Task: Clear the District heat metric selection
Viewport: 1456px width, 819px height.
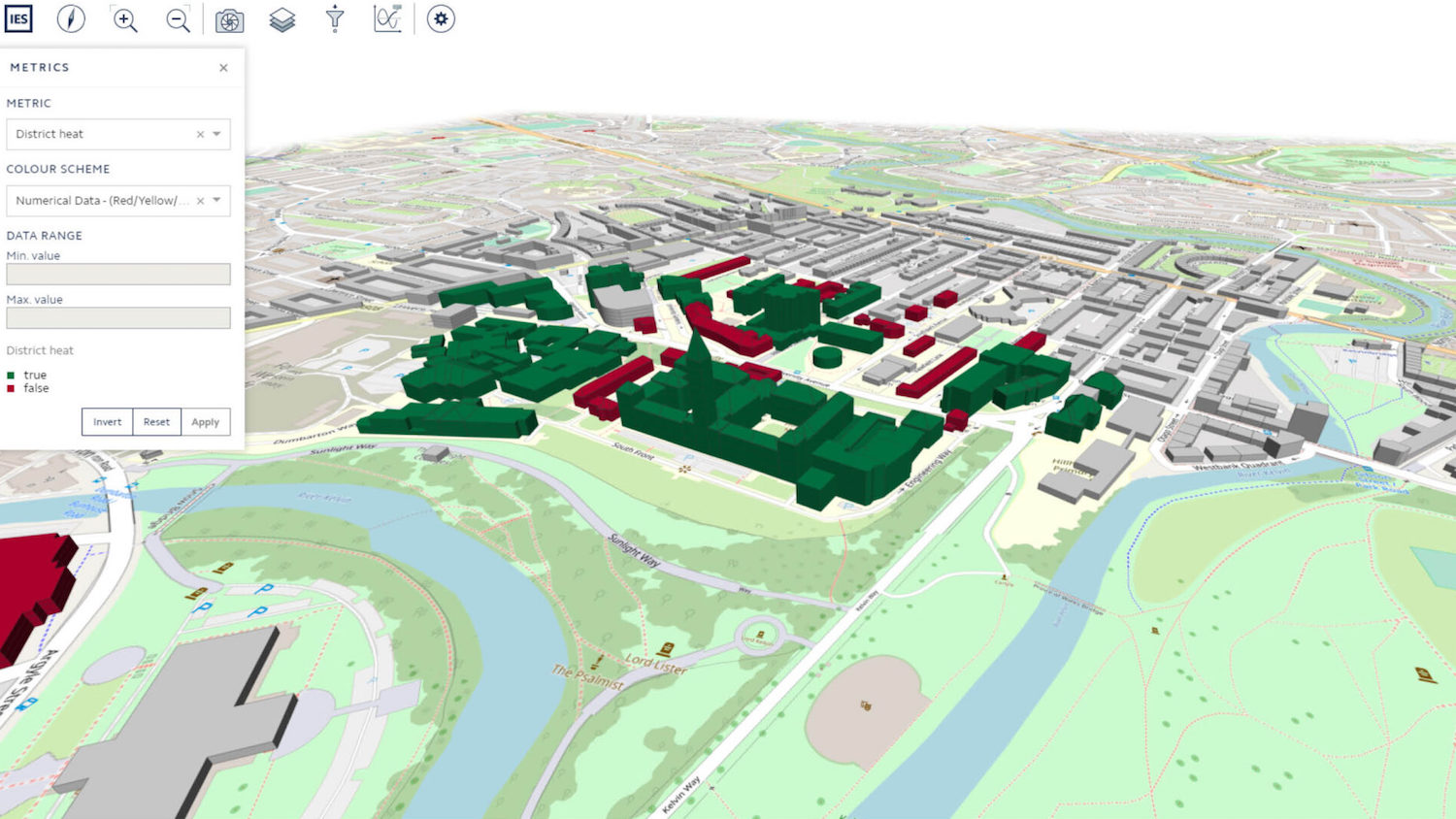Action: tap(199, 134)
